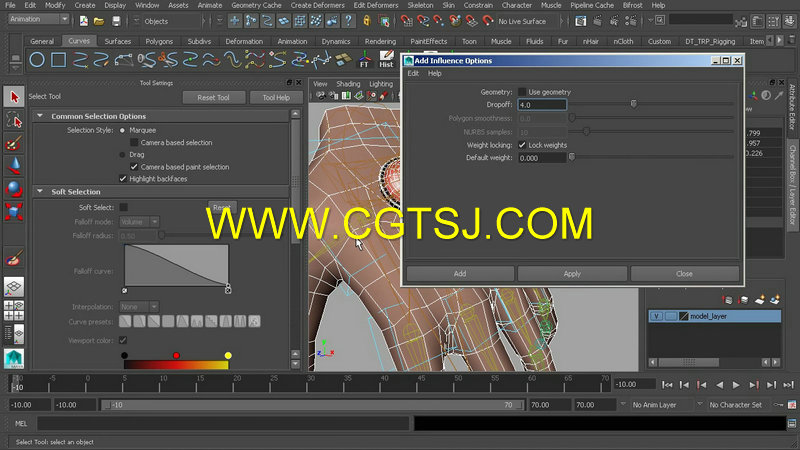Uncheck the Lock weights checkbox

pyautogui.click(x=522, y=145)
